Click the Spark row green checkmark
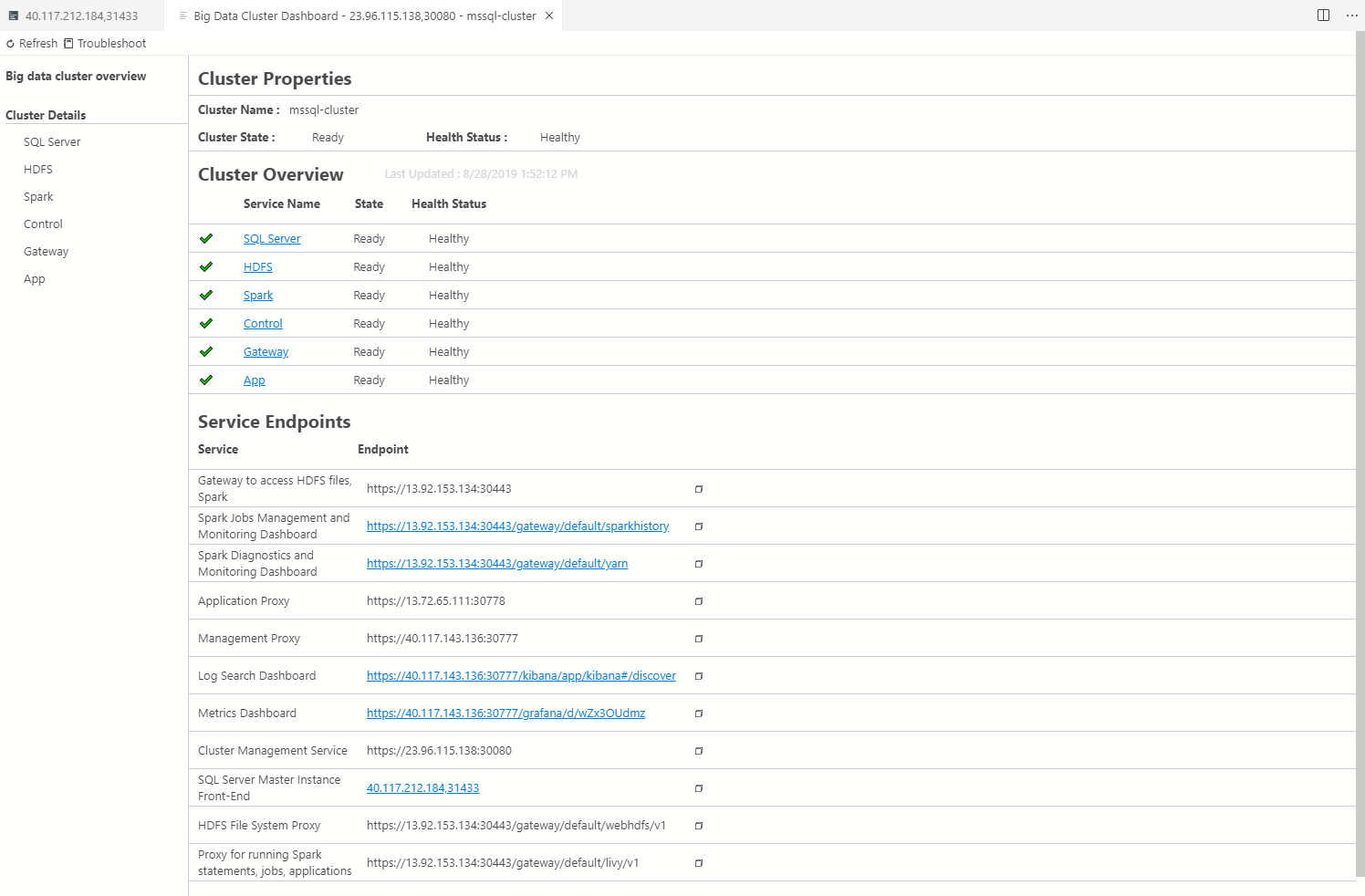 point(206,295)
